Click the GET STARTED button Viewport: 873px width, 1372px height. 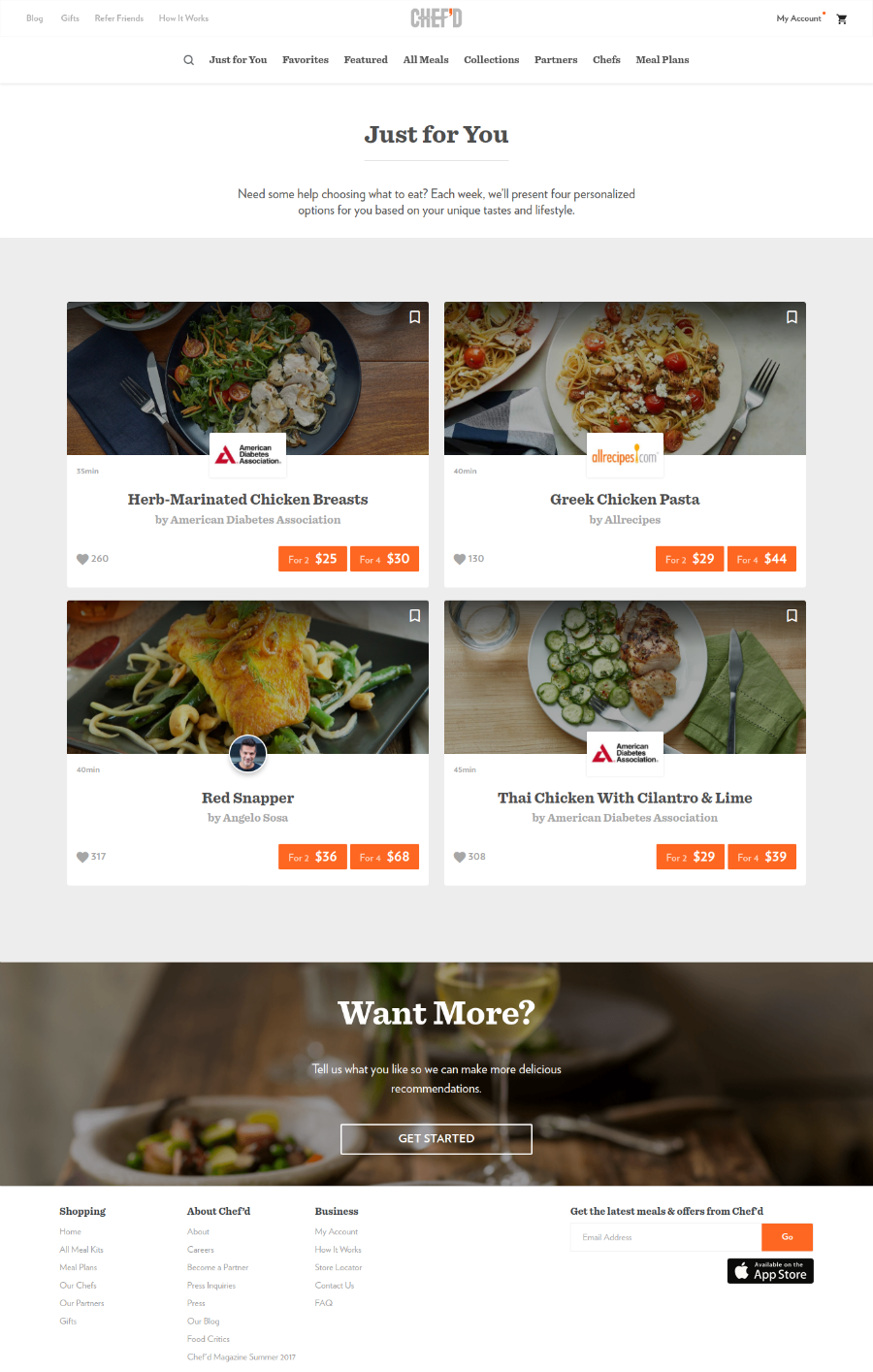(436, 1139)
